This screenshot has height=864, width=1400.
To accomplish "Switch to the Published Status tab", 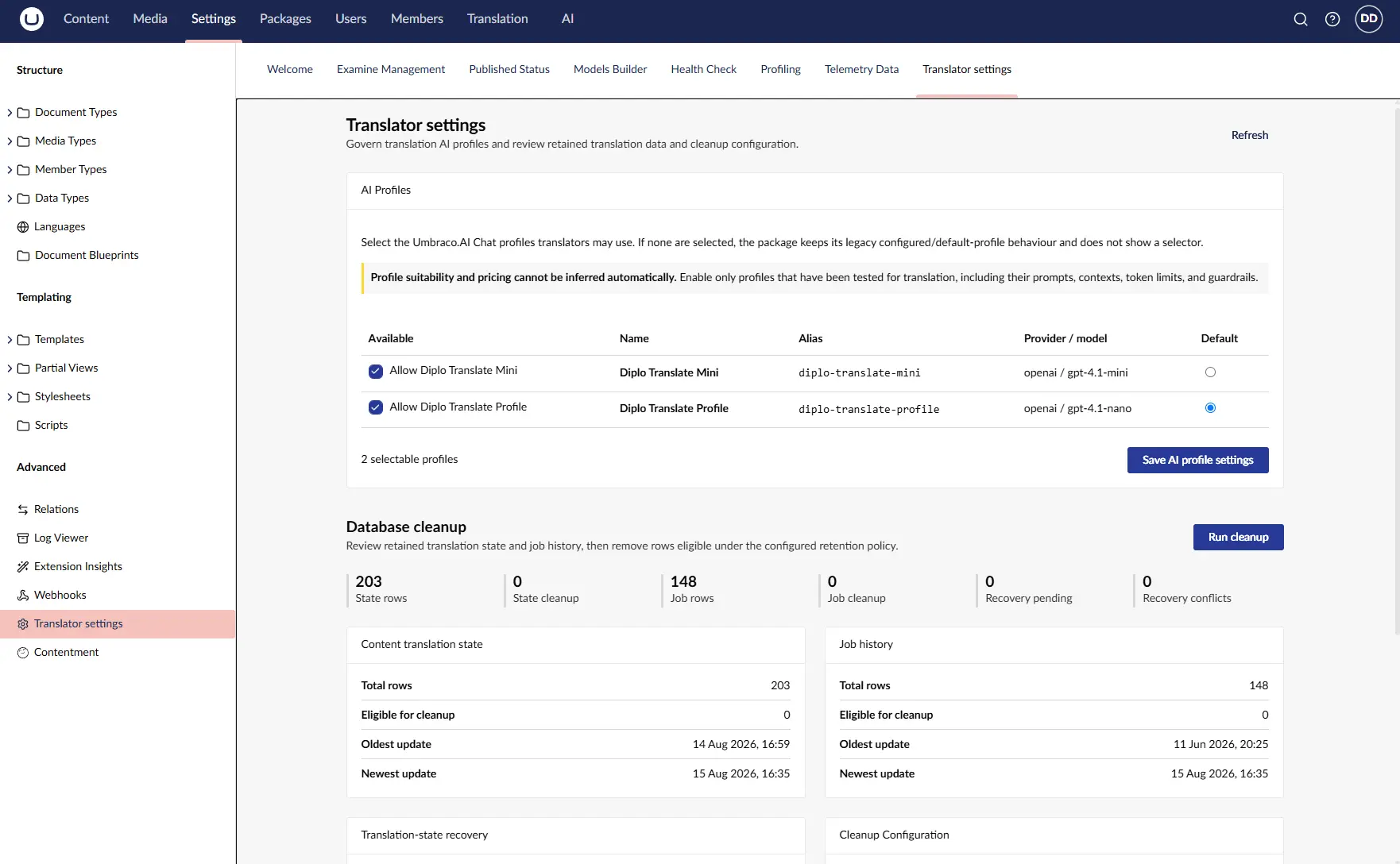I will (509, 69).
